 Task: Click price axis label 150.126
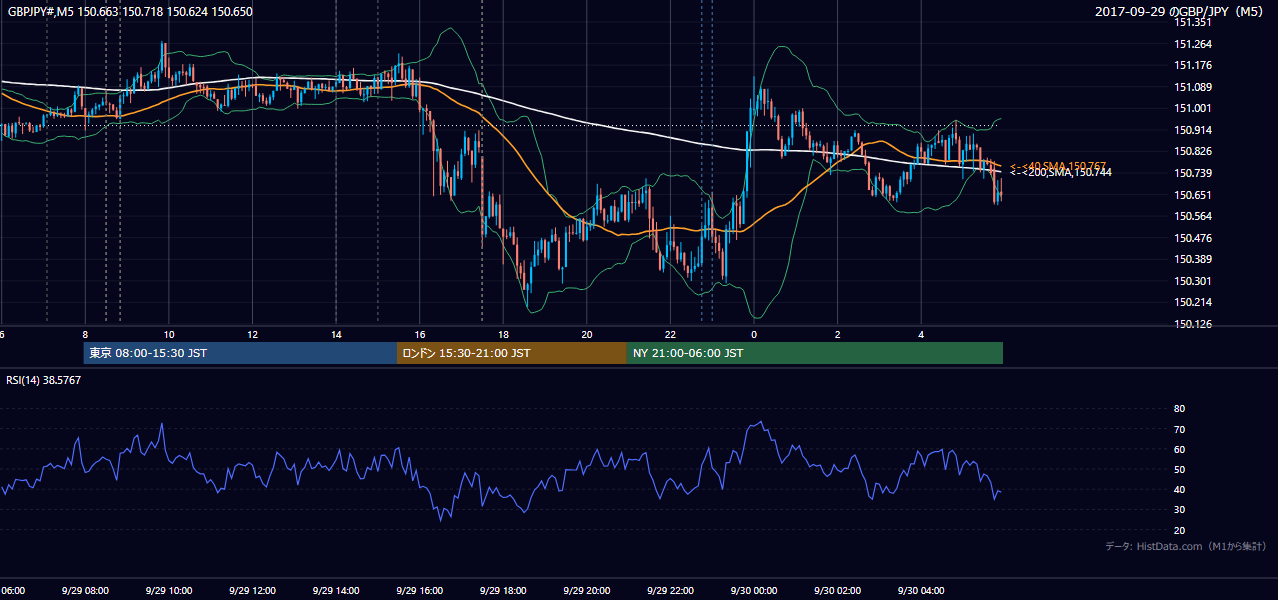pyautogui.click(x=1194, y=324)
